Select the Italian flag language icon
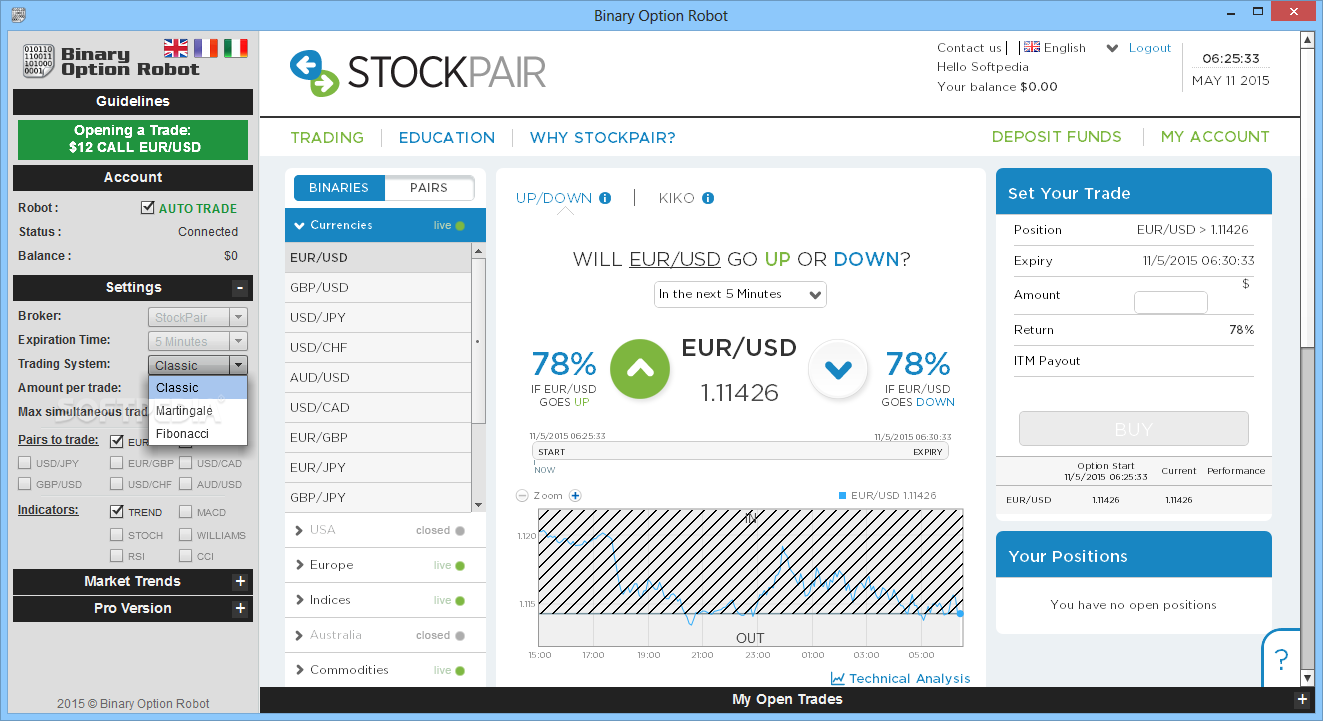 point(236,48)
